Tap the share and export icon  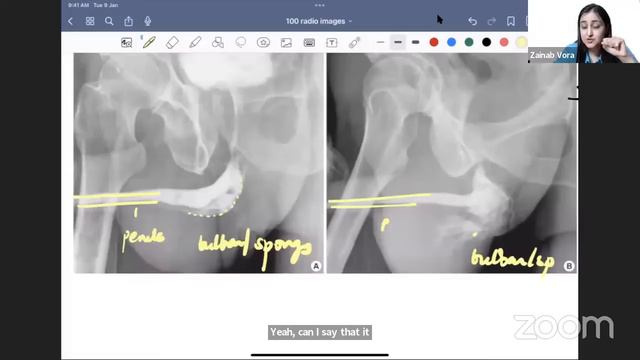click(x=129, y=21)
